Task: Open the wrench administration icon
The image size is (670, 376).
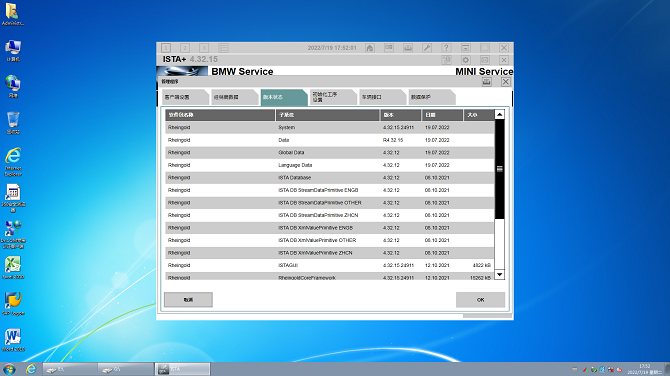Action: point(427,48)
